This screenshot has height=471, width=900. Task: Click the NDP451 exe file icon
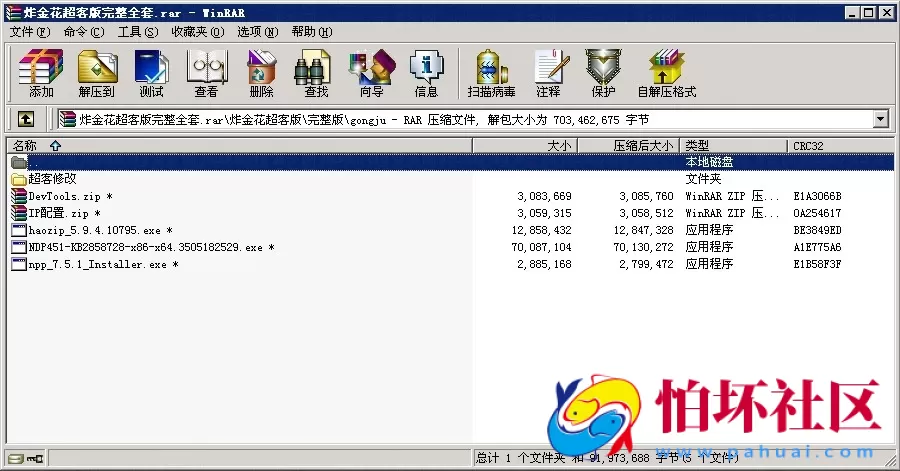[19, 247]
